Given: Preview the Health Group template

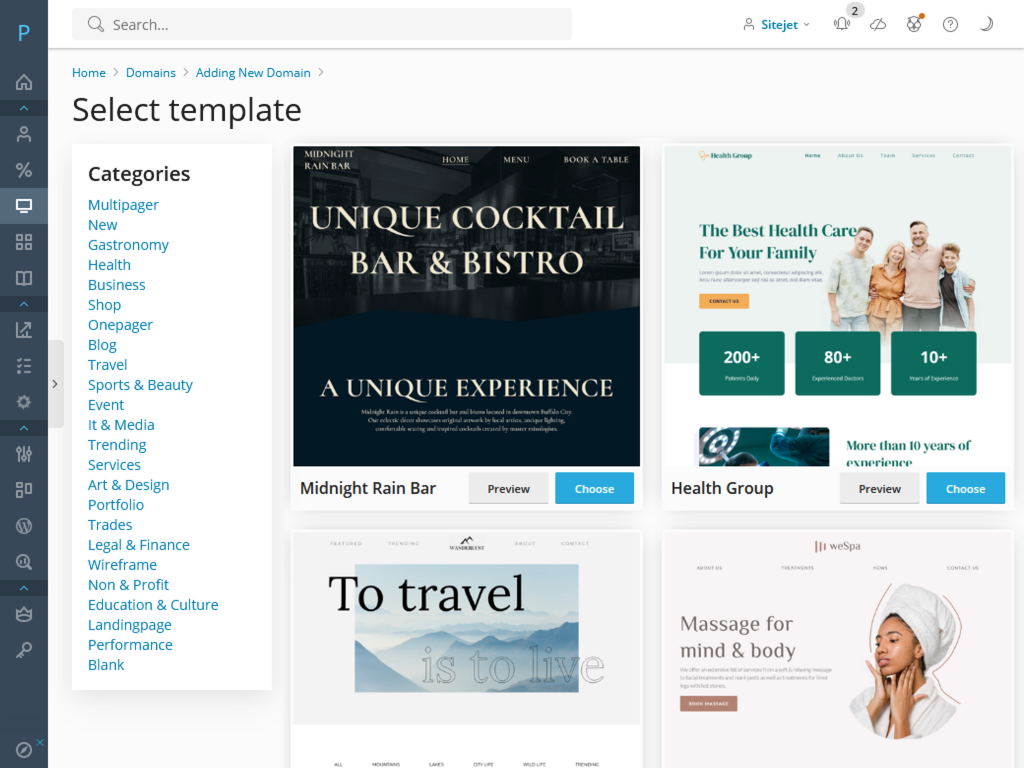Looking at the screenshot, I should coord(879,489).
